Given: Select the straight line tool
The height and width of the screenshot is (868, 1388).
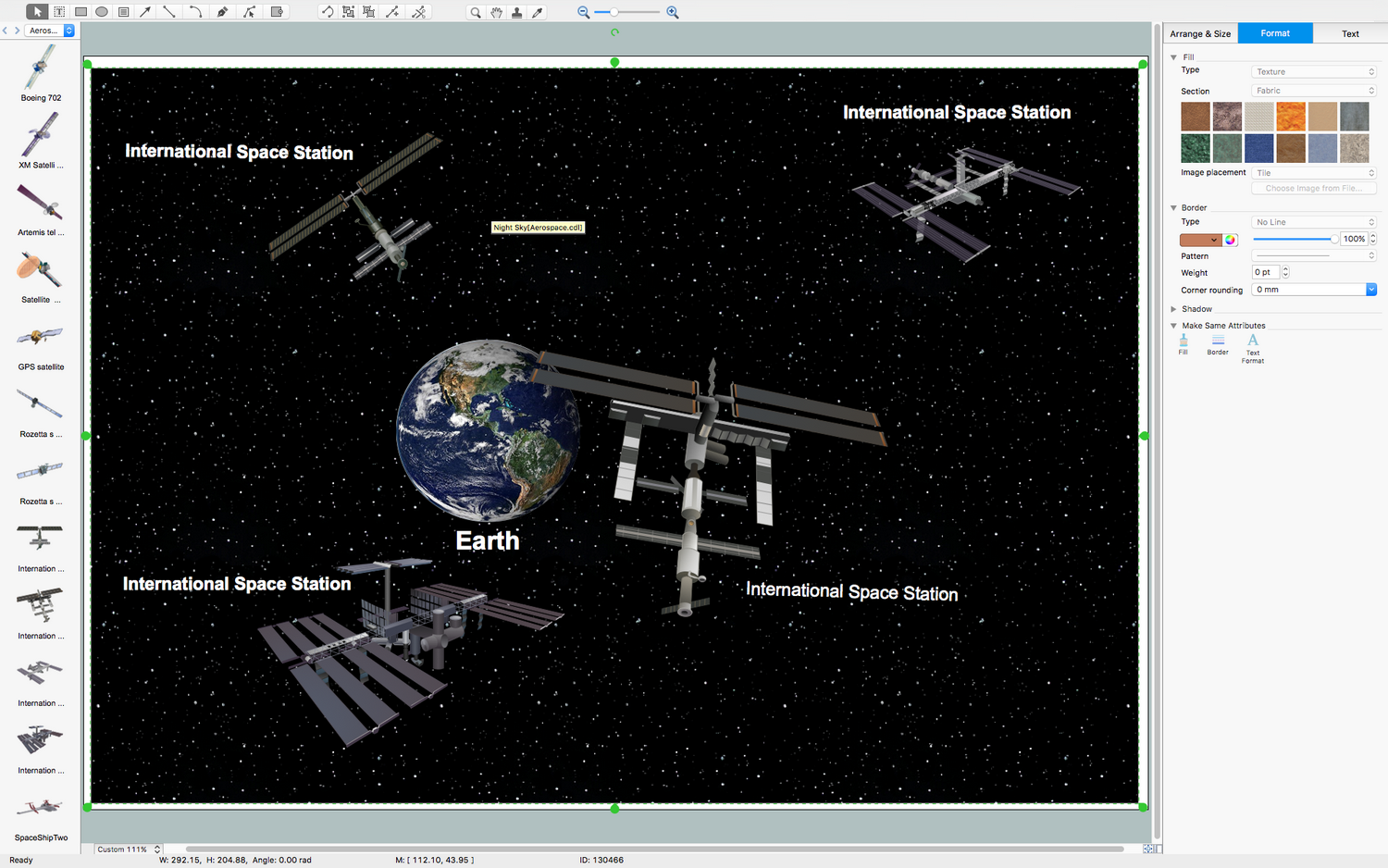Looking at the screenshot, I should pos(169,12).
